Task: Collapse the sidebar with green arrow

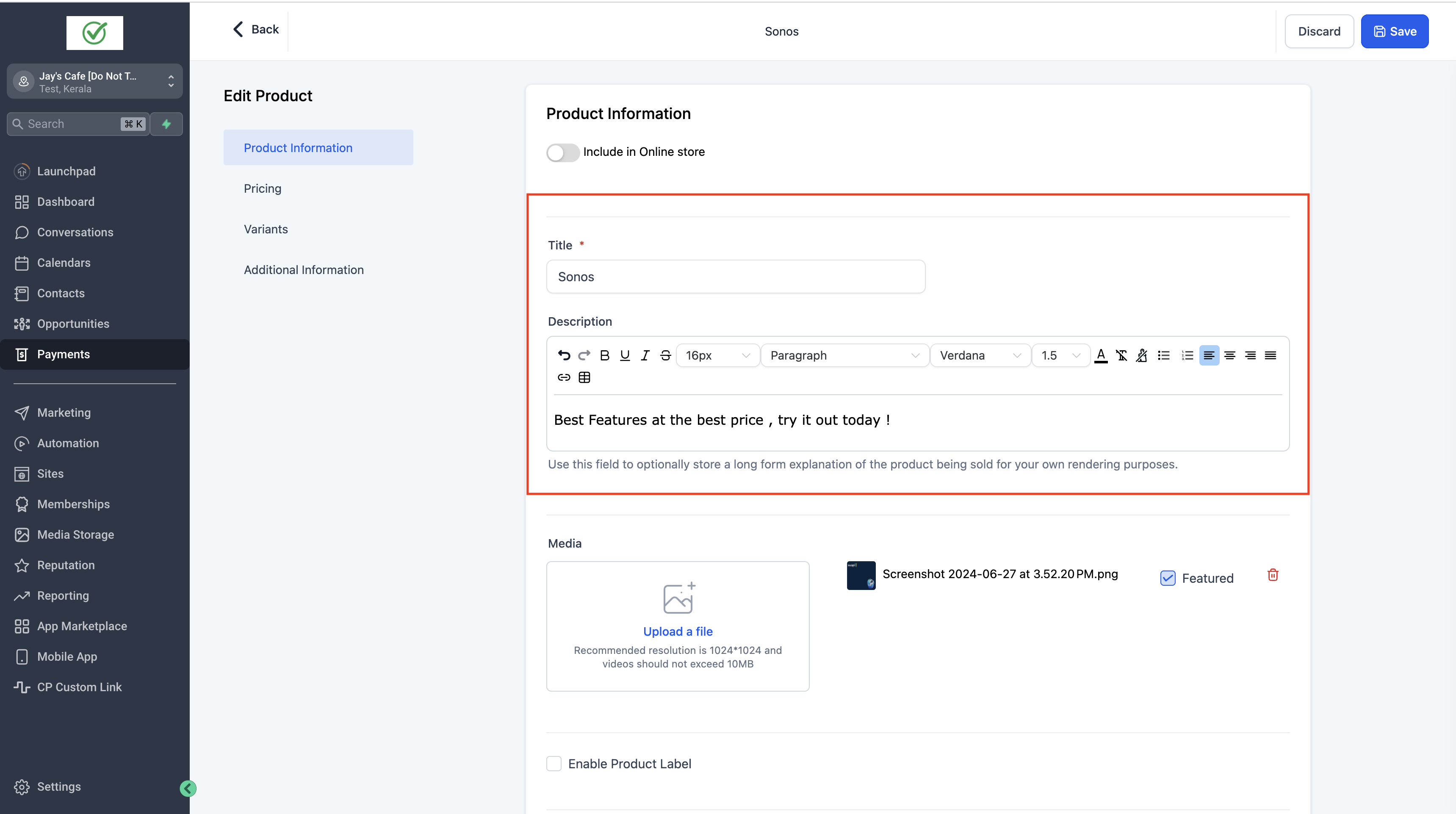Action: pyautogui.click(x=188, y=788)
